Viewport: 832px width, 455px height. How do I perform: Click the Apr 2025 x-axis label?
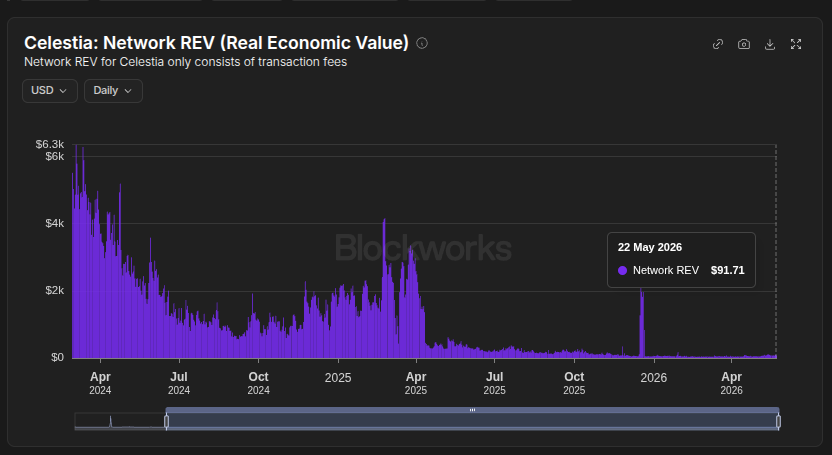pos(416,383)
